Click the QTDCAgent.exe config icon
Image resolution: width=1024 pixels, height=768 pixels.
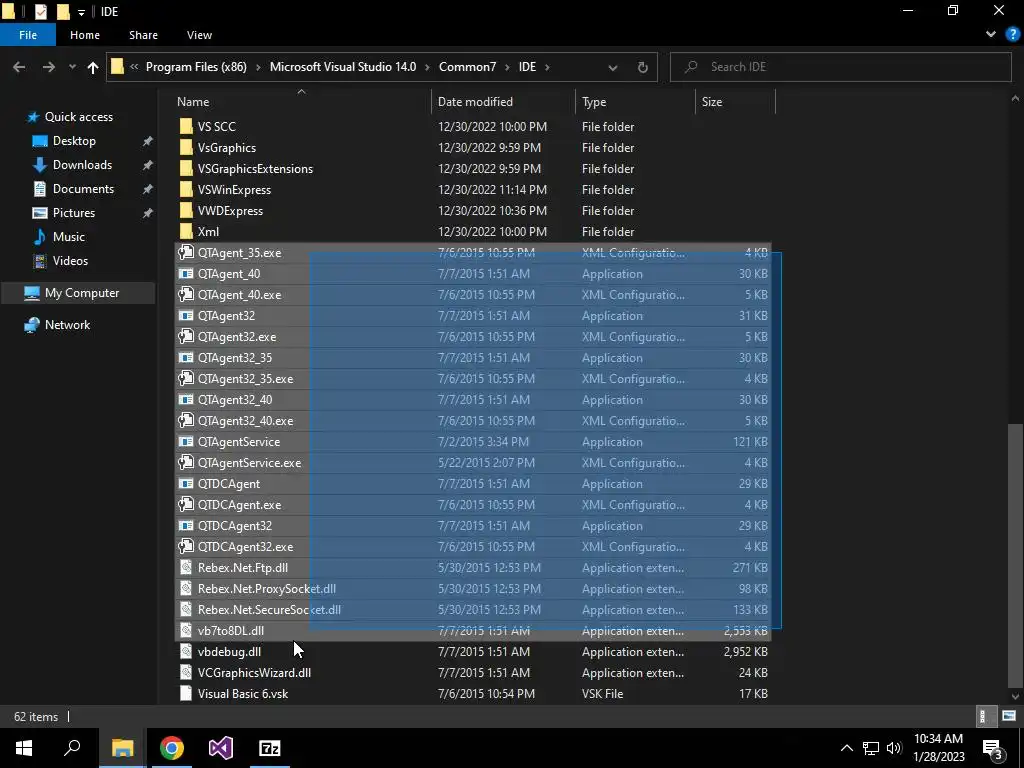coord(186,504)
